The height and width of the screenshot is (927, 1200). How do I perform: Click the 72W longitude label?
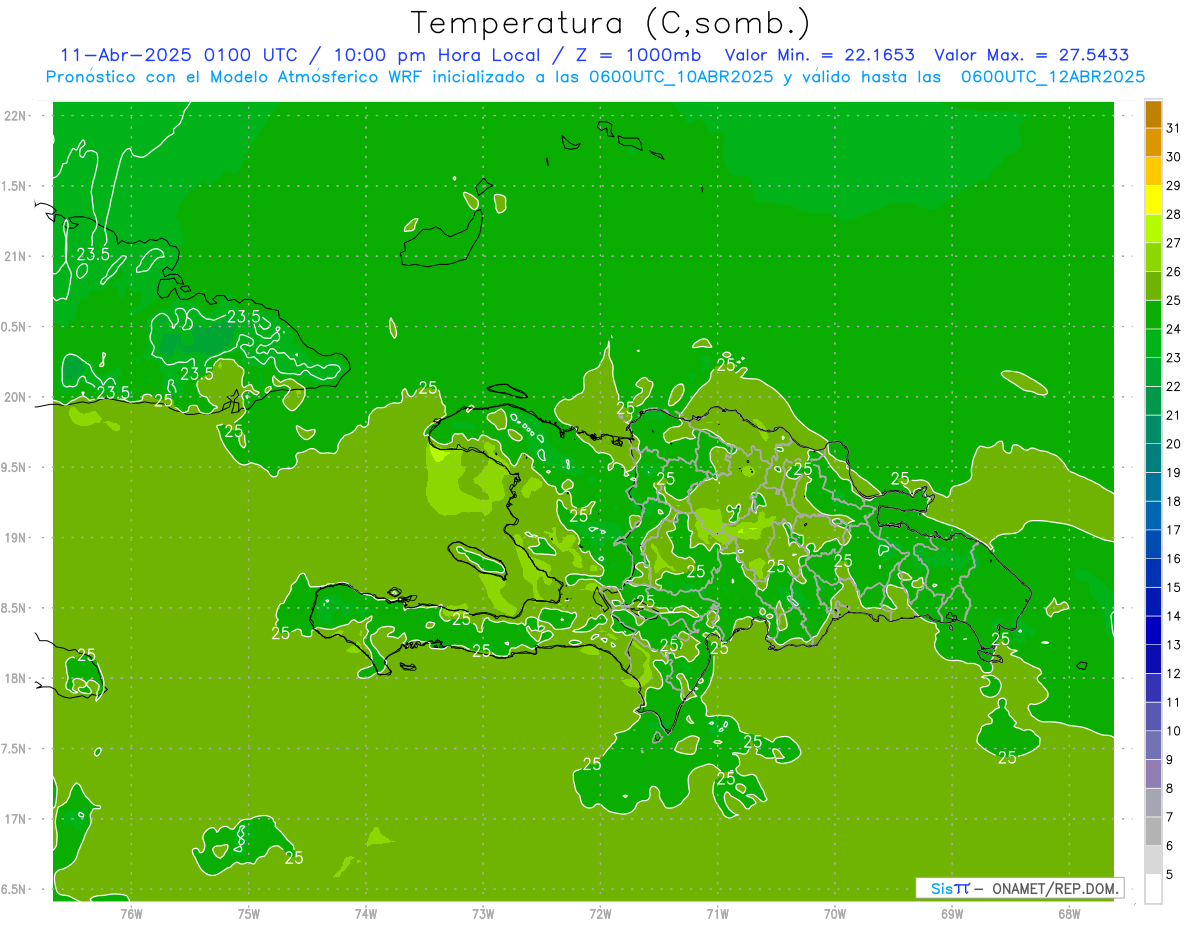click(600, 913)
